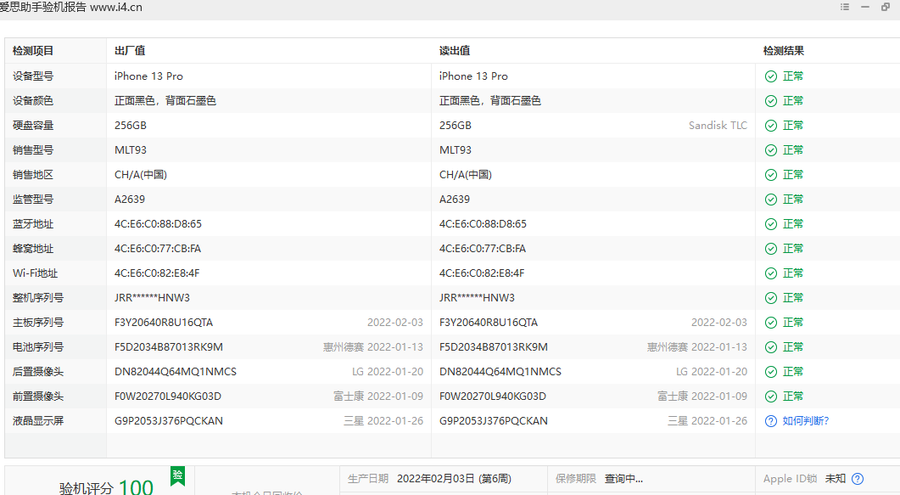The width and height of the screenshot is (900, 495).
Task: Open the 如何判断? link
Action: (x=806, y=421)
